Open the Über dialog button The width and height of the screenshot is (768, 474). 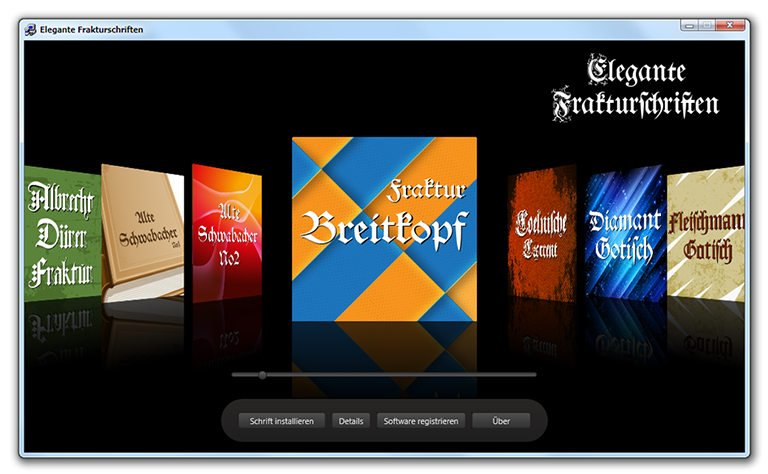point(501,421)
